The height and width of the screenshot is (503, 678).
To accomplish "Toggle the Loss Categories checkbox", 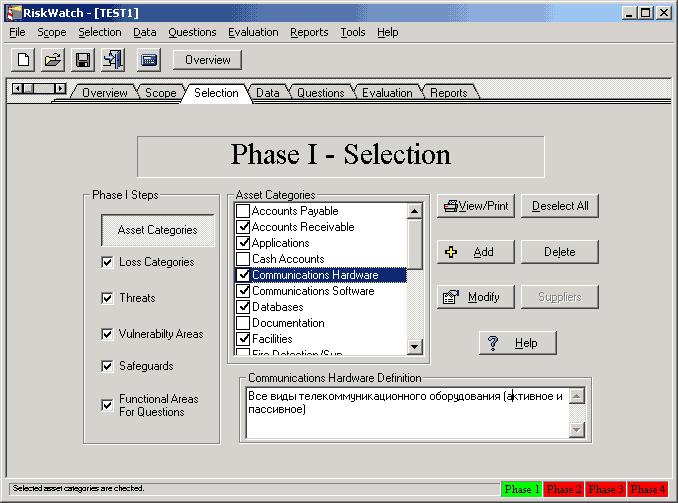I will (x=107, y=262).
